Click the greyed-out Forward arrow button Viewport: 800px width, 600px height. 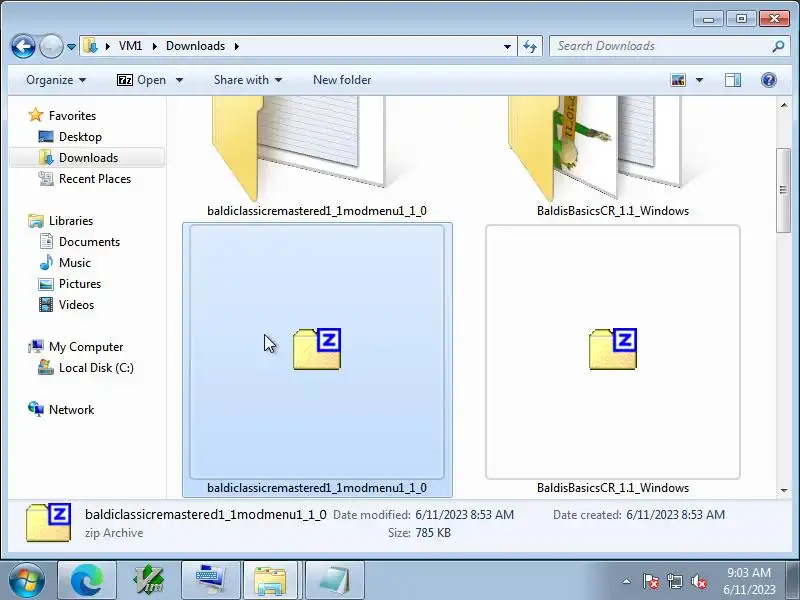tap(51, 46)
